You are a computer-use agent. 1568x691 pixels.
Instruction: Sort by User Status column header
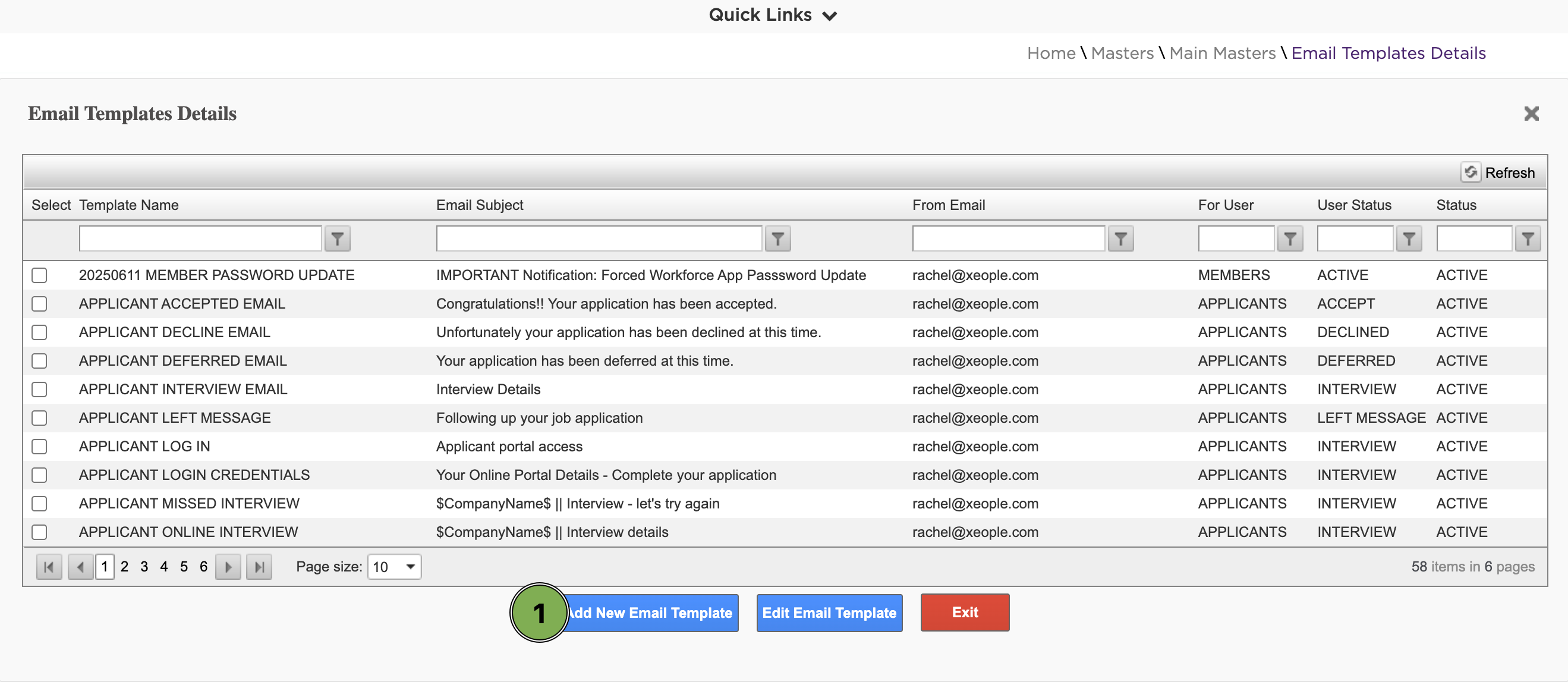coord(1355,205)
